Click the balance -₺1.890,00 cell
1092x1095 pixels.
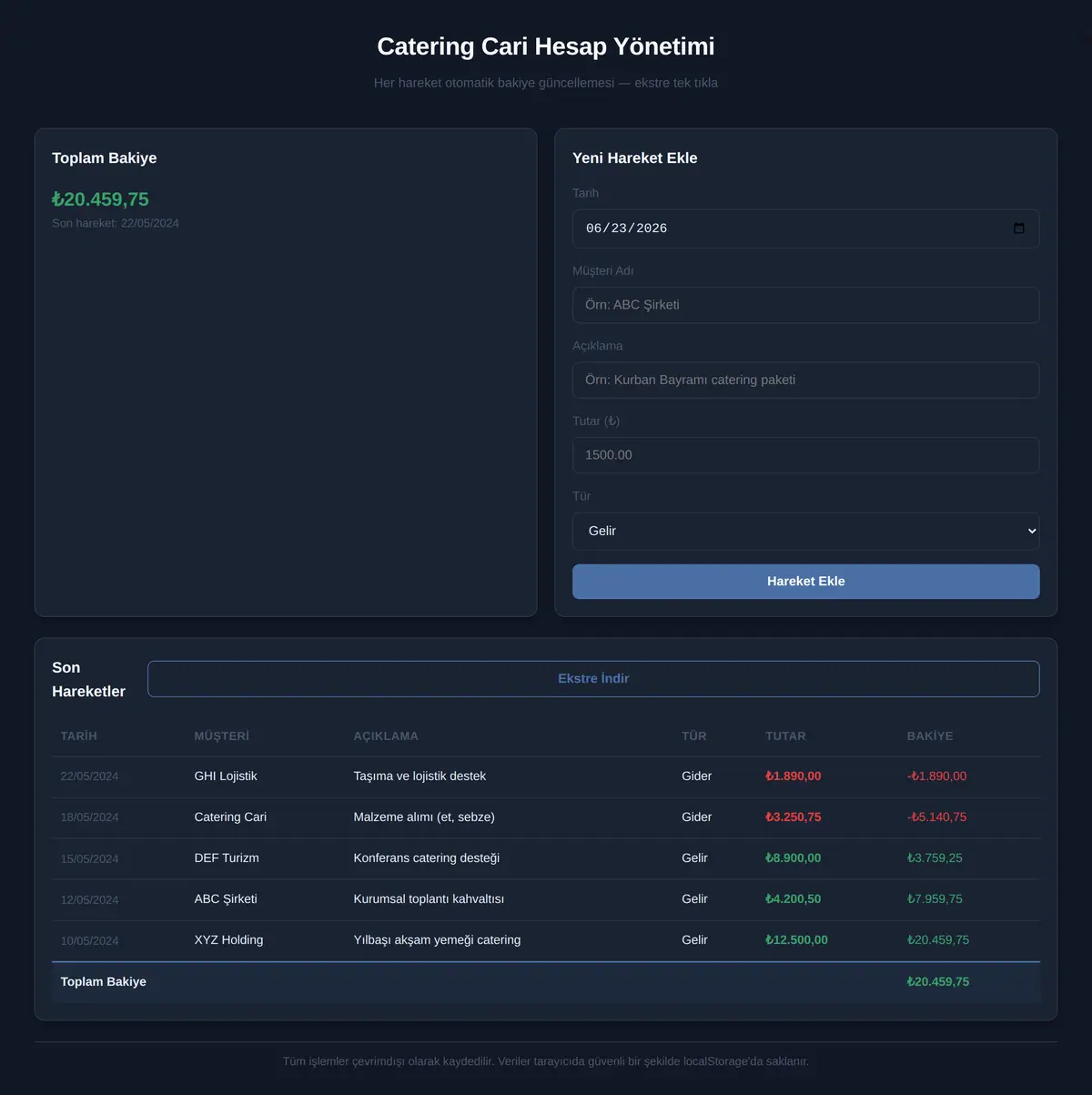pos(936,776)
